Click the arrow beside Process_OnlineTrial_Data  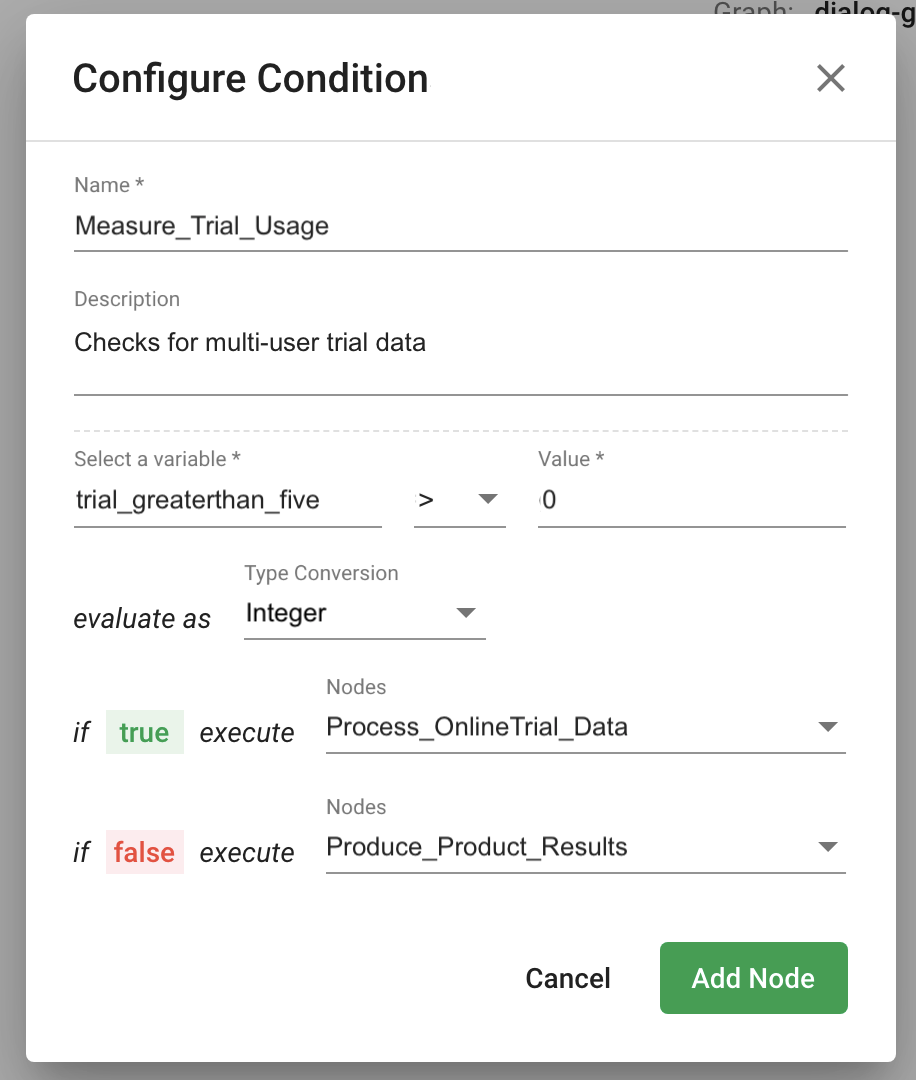tap(827, 727)
